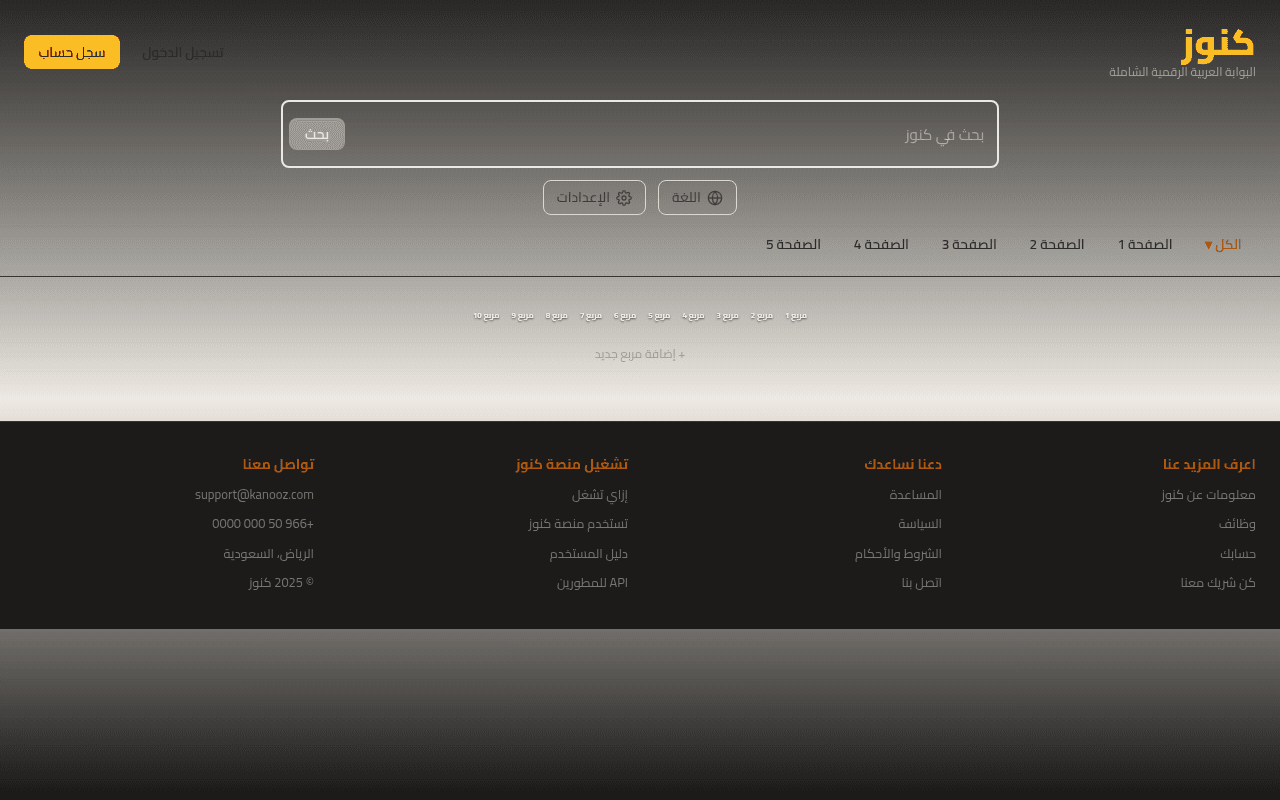Click the gear icon on الإعدادات button
Screen dimensions: 1280x800
623,198
